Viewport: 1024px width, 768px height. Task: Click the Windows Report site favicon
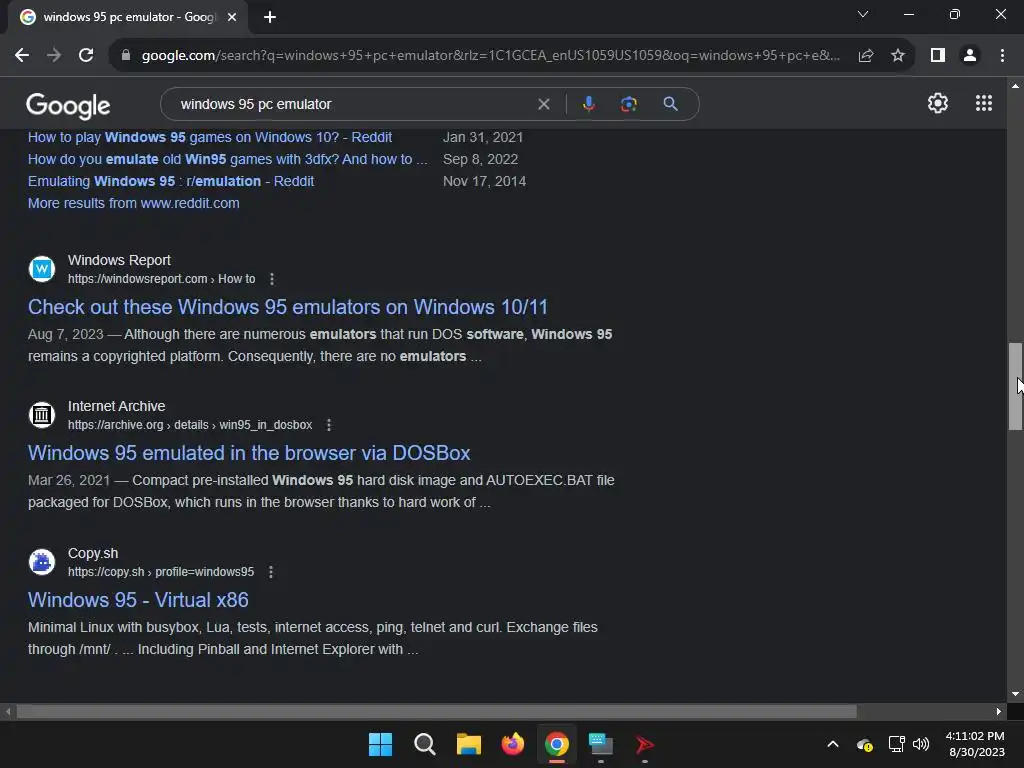pyautogui.click(x=42, y=269)
